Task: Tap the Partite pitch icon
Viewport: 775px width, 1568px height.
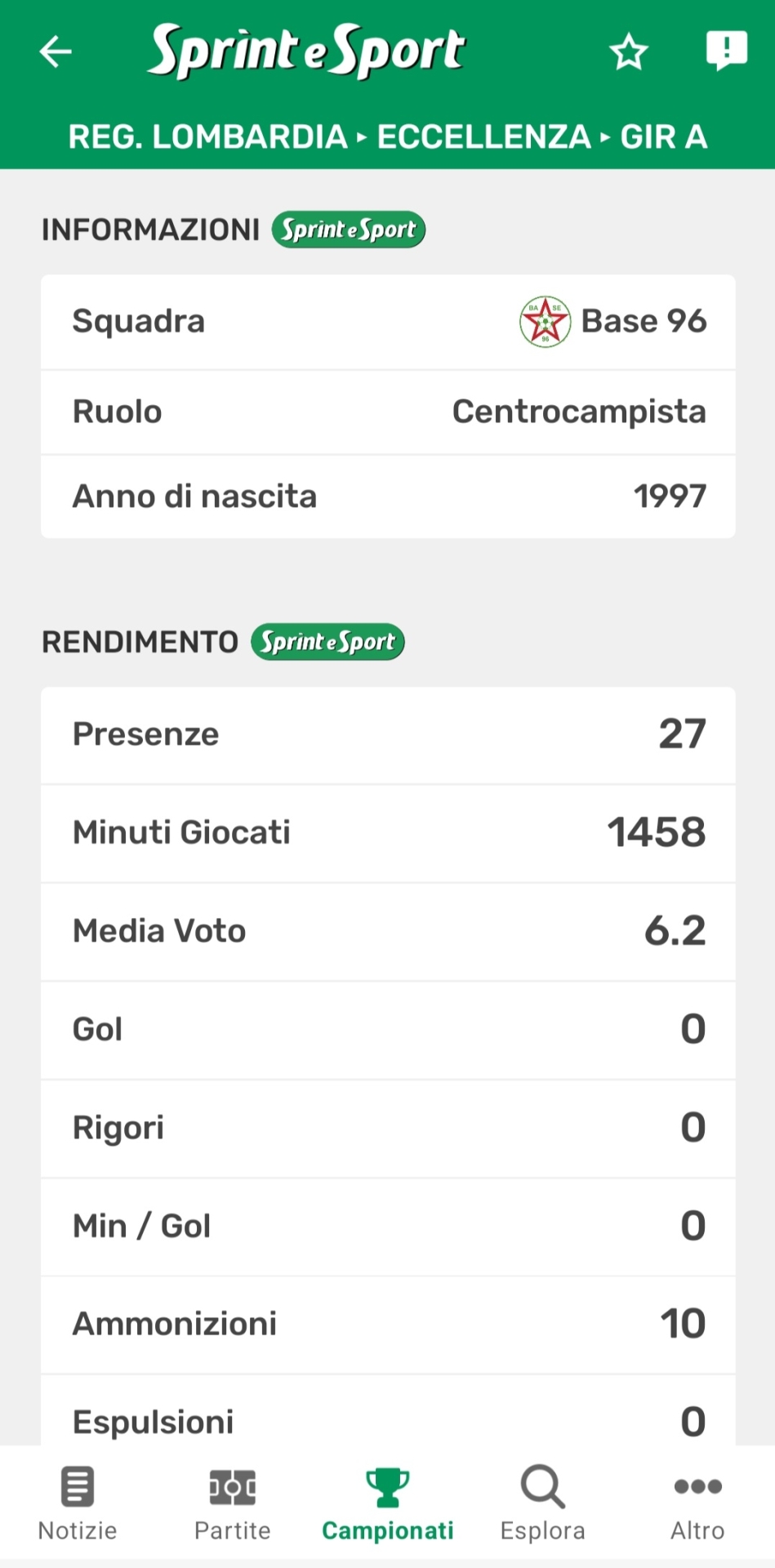Action: [233, 1486]
